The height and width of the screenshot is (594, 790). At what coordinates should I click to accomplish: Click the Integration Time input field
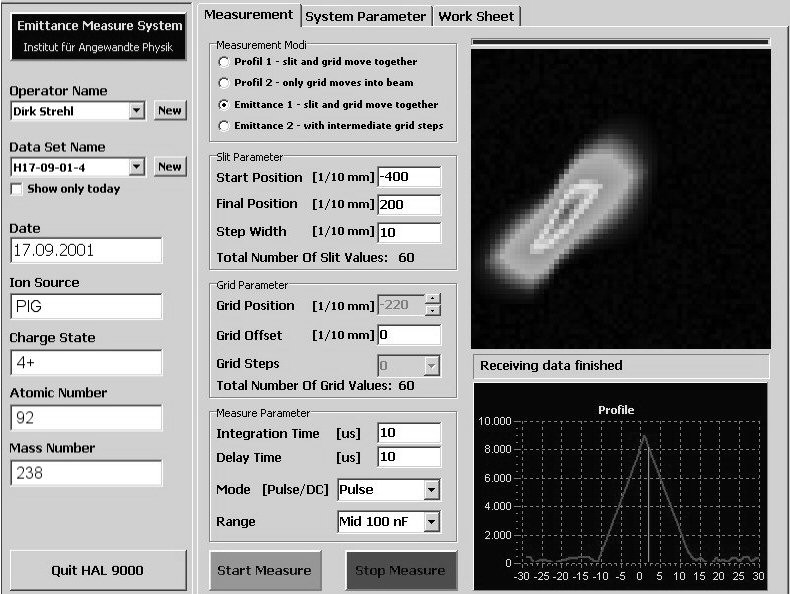(409, 433)
